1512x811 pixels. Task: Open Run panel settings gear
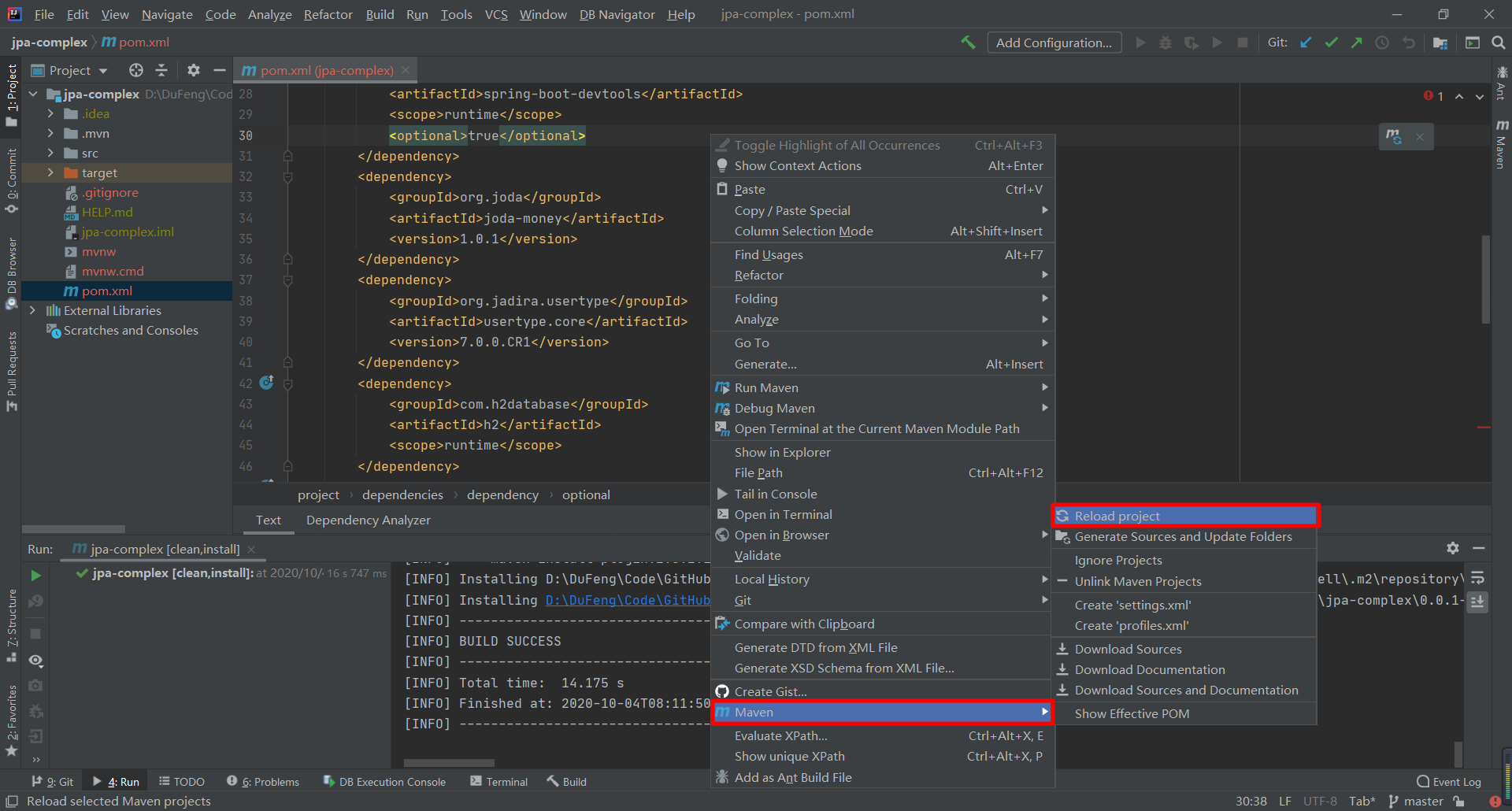click(x=1453, y=548)
